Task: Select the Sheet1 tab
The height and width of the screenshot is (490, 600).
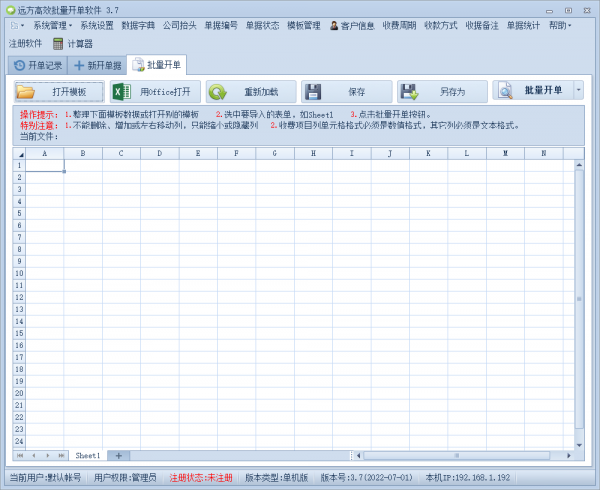Action: point(88,456)
